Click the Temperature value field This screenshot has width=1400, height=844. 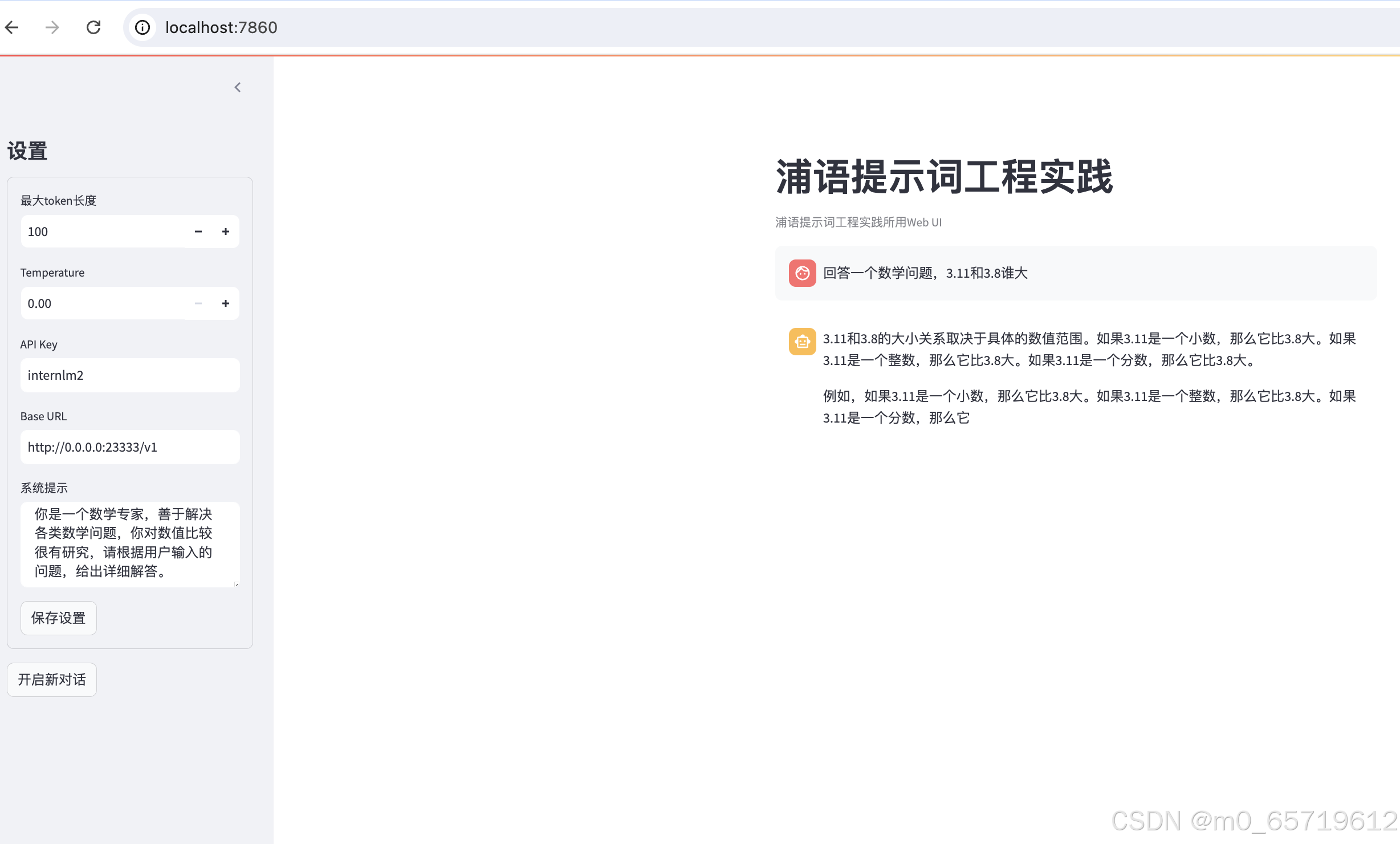click(103, 303)
